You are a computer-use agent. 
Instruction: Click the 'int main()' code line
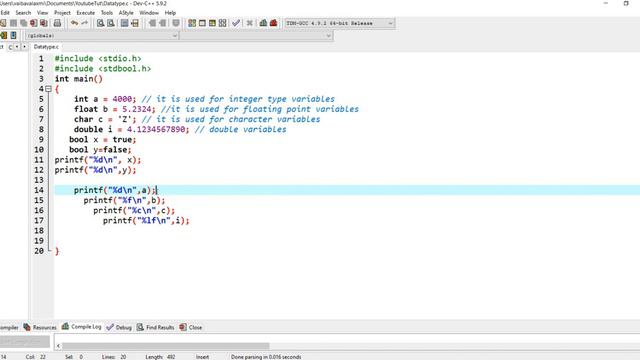pyautogui.click(x=79, y=79)
